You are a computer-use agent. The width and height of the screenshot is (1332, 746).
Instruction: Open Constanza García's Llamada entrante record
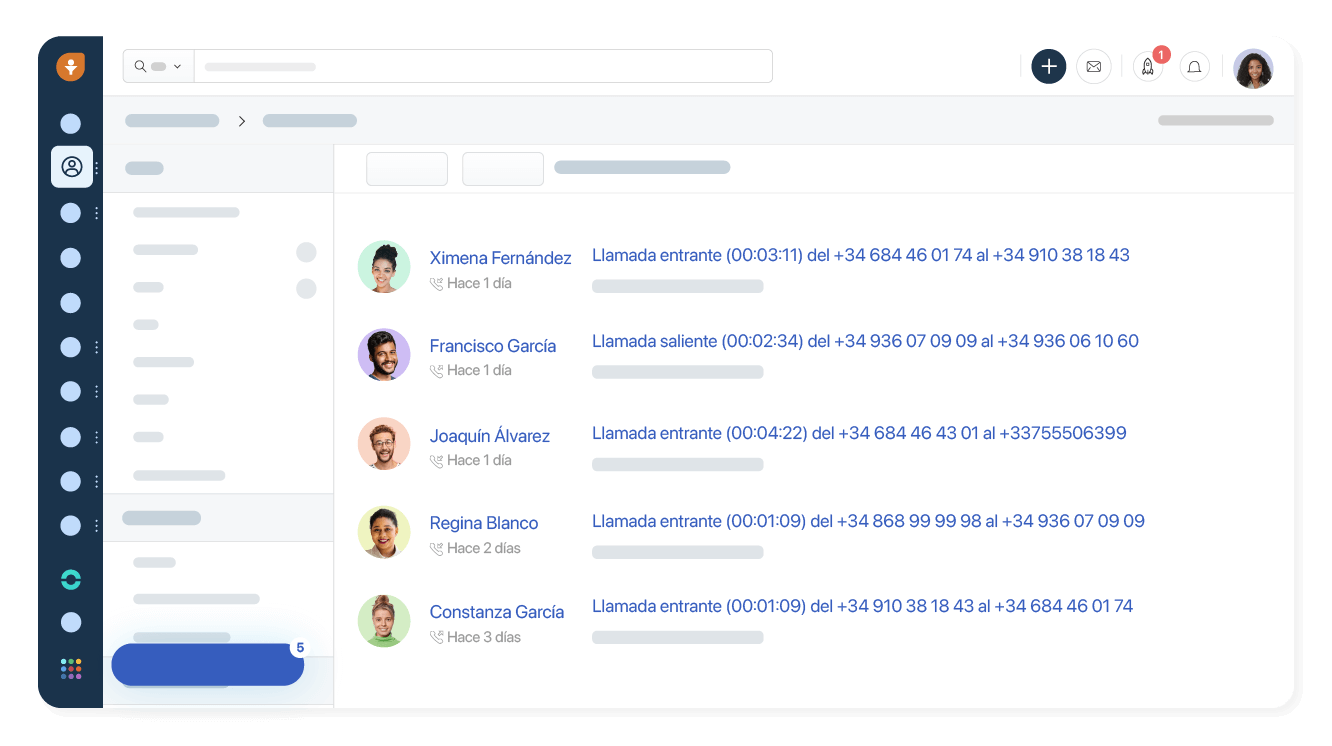863,606
